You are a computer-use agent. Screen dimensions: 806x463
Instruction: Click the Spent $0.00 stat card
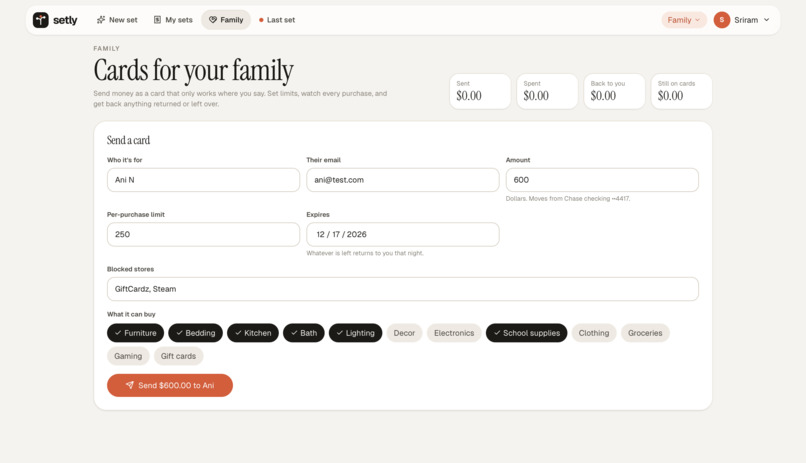(x=547, y=91)
